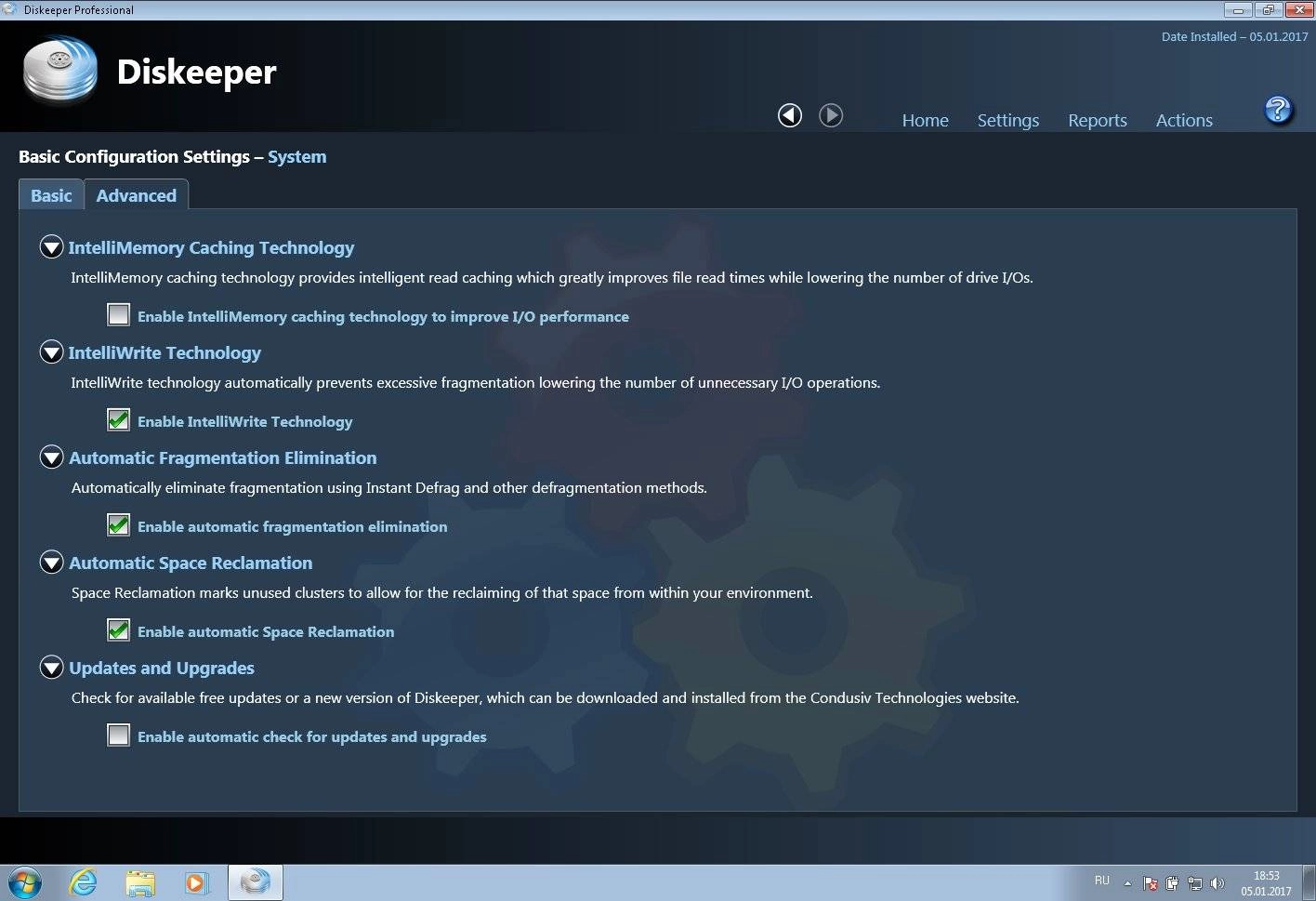1316x901 pixels.
Task: Open Windows Explorer folder icon in taskbar
Action: click(x=140, y=882)
